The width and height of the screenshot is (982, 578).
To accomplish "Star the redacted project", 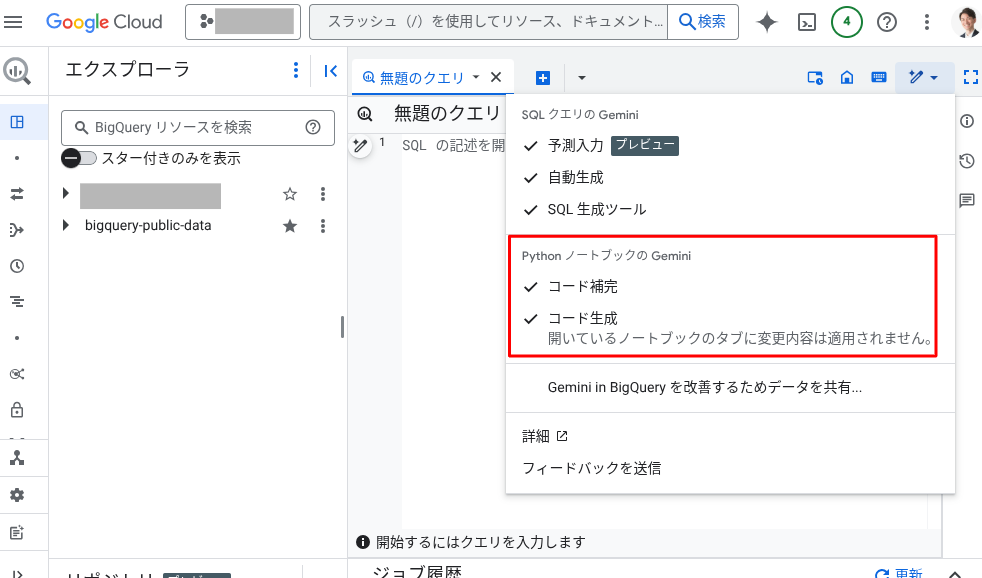I will coord(289,194).
